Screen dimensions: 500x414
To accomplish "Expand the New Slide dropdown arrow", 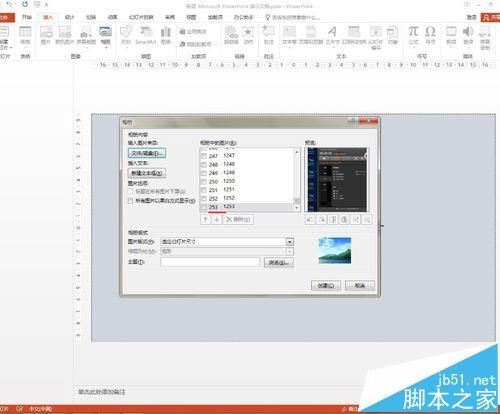I will click(x=11, y=48).
